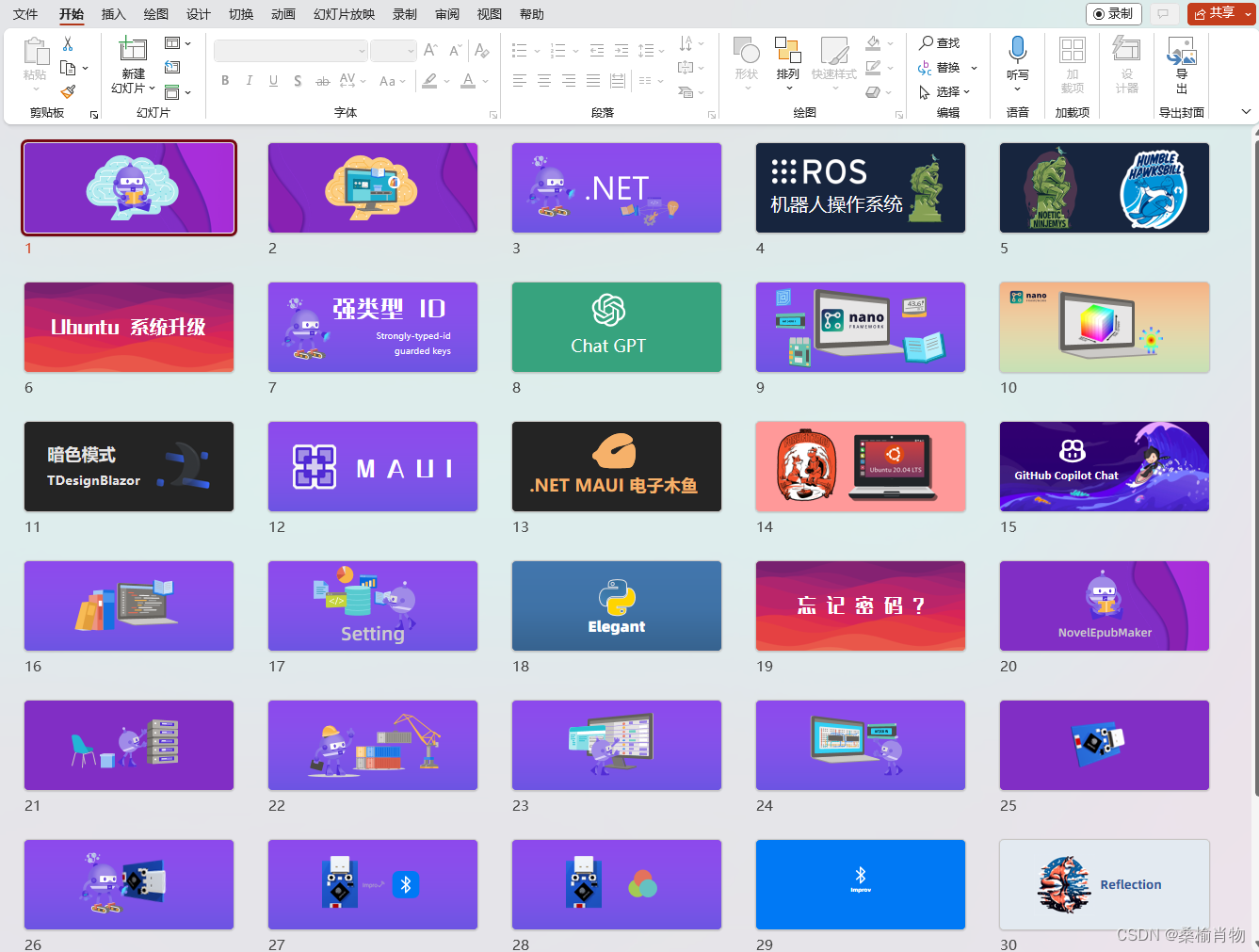The image size is (1259, 952).
Task: Select the Ubuntu 系统升级 slide thumbnail
Action: (x=129, y=327)
